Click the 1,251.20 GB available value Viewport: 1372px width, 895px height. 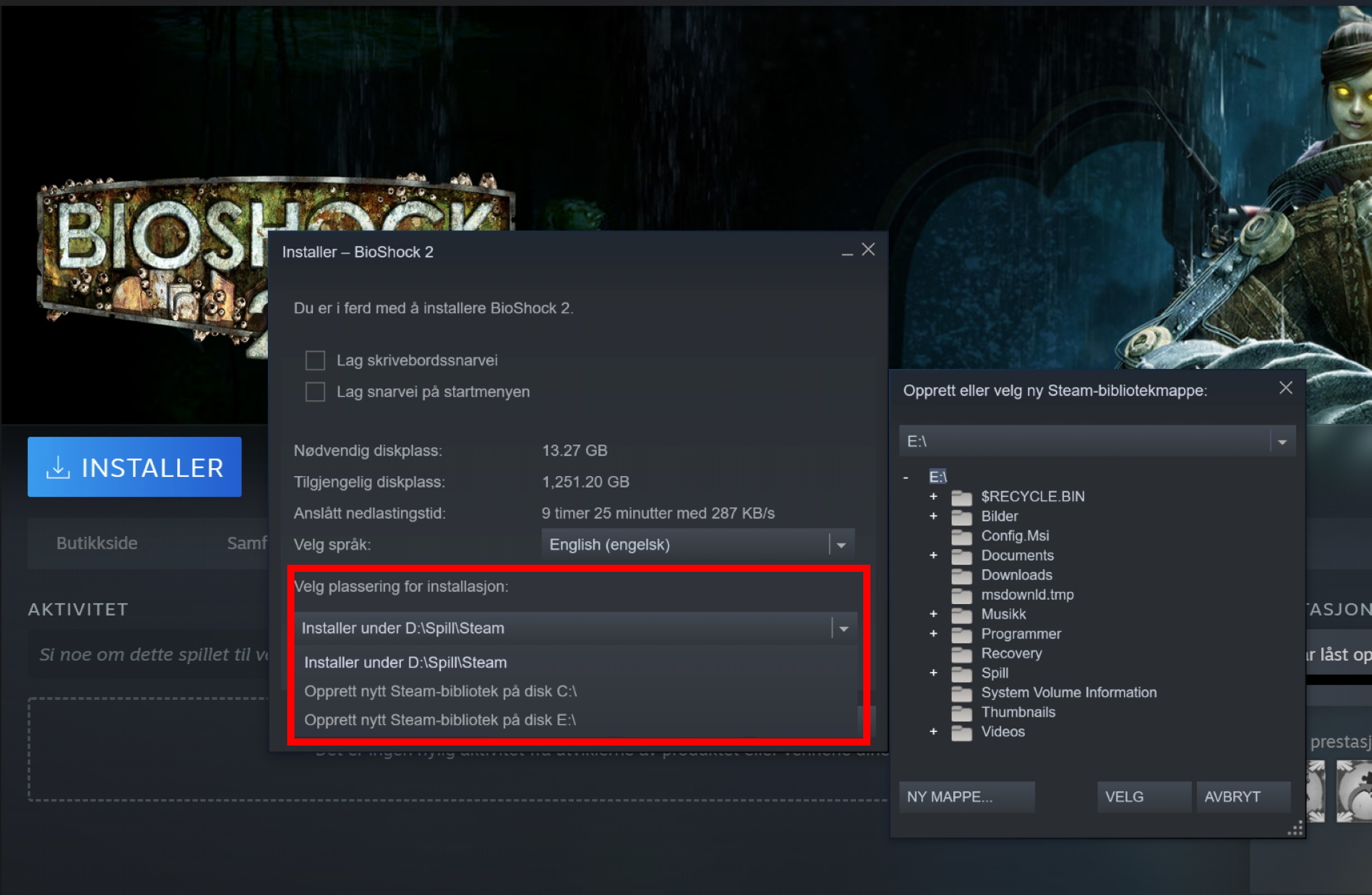tap(585, 482)
